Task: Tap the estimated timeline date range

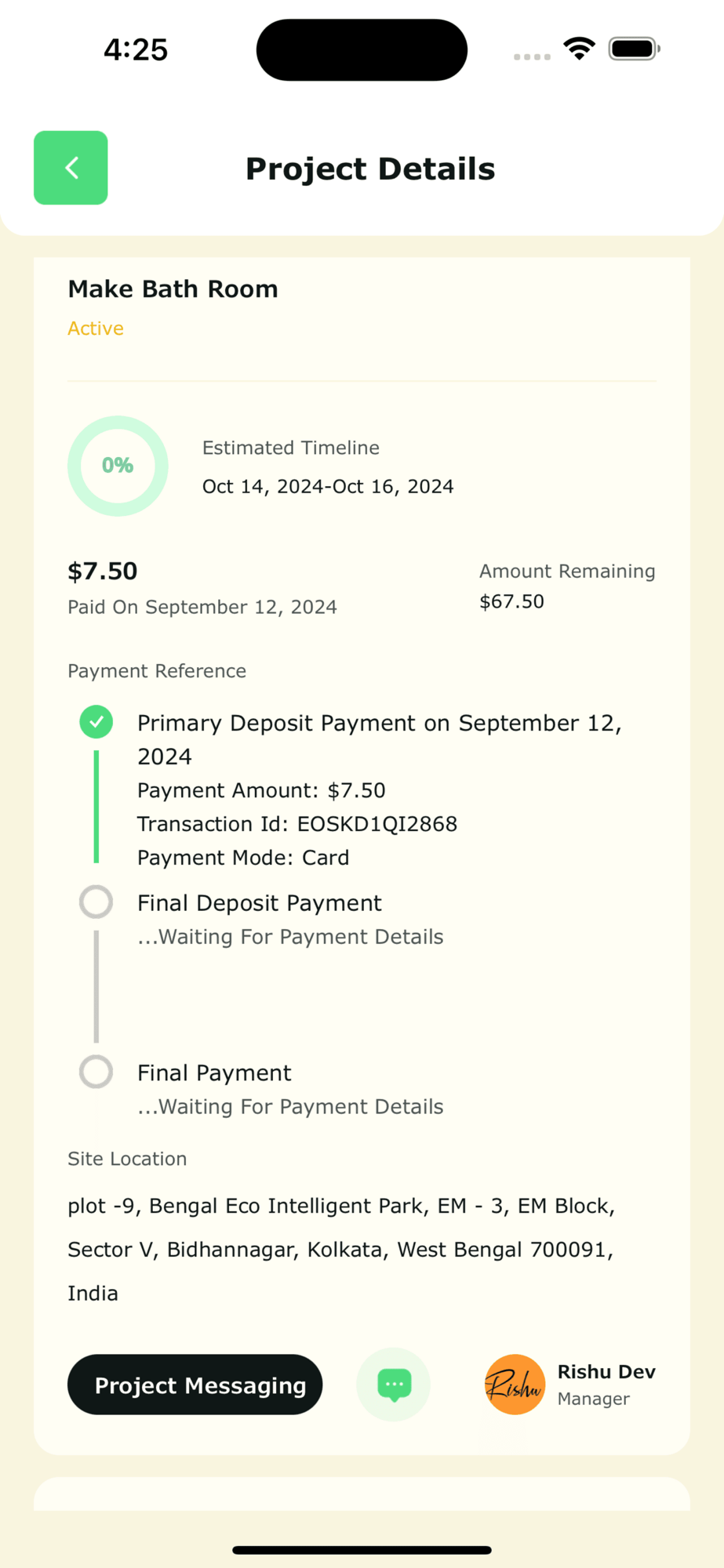Action: [x=328, y=487]
